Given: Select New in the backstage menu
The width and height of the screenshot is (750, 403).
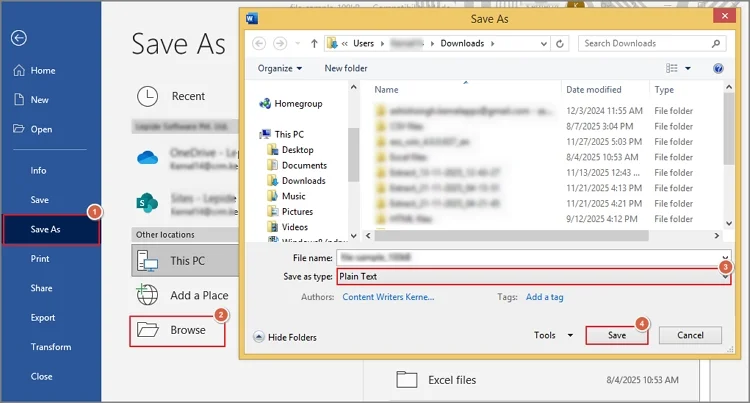Looking at the screenshot, I should pyautogui.click(x=31, y=100).
